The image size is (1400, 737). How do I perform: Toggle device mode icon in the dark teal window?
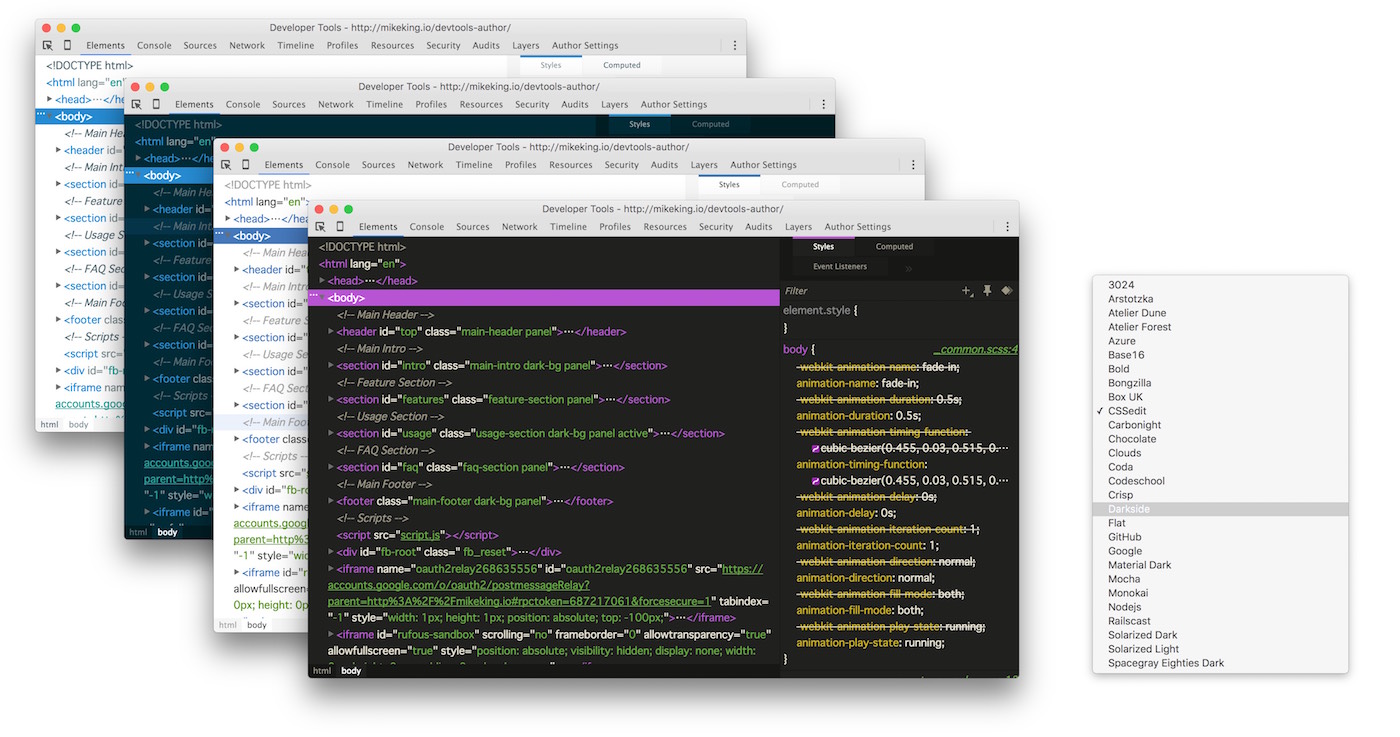click(156, 104)
